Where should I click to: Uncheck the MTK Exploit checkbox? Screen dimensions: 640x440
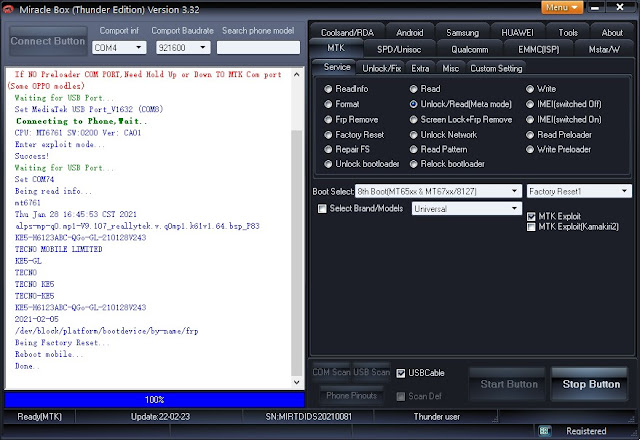531,216
